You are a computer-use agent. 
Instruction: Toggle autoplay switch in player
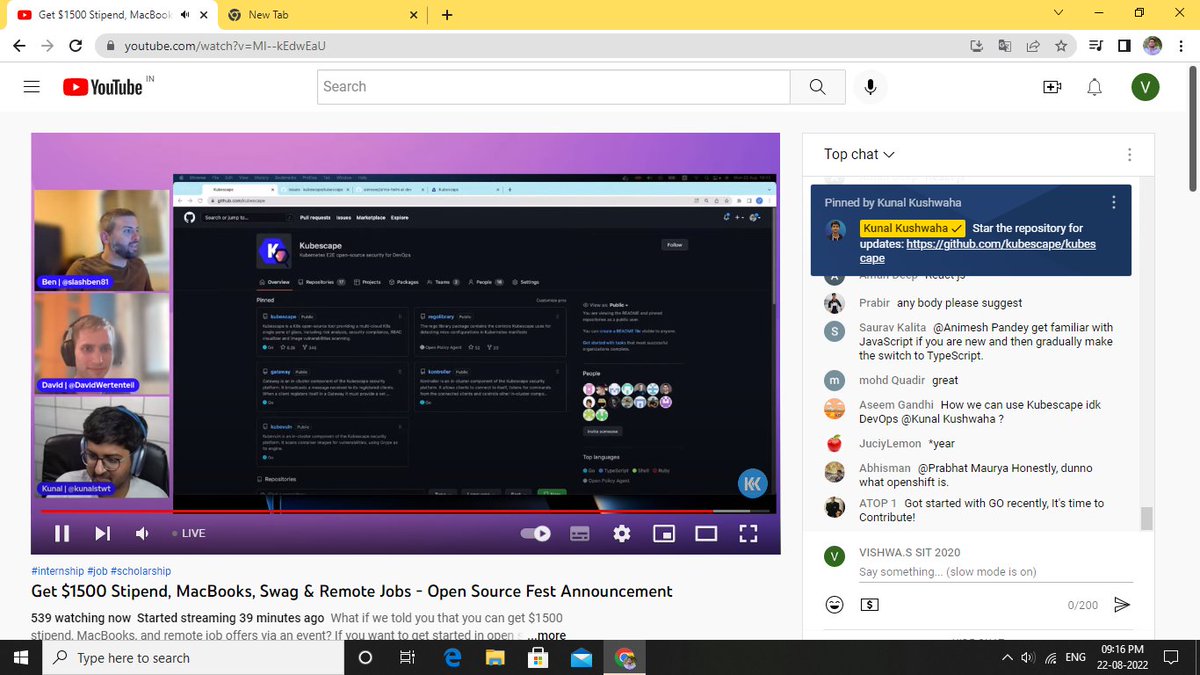pos(536,533)
